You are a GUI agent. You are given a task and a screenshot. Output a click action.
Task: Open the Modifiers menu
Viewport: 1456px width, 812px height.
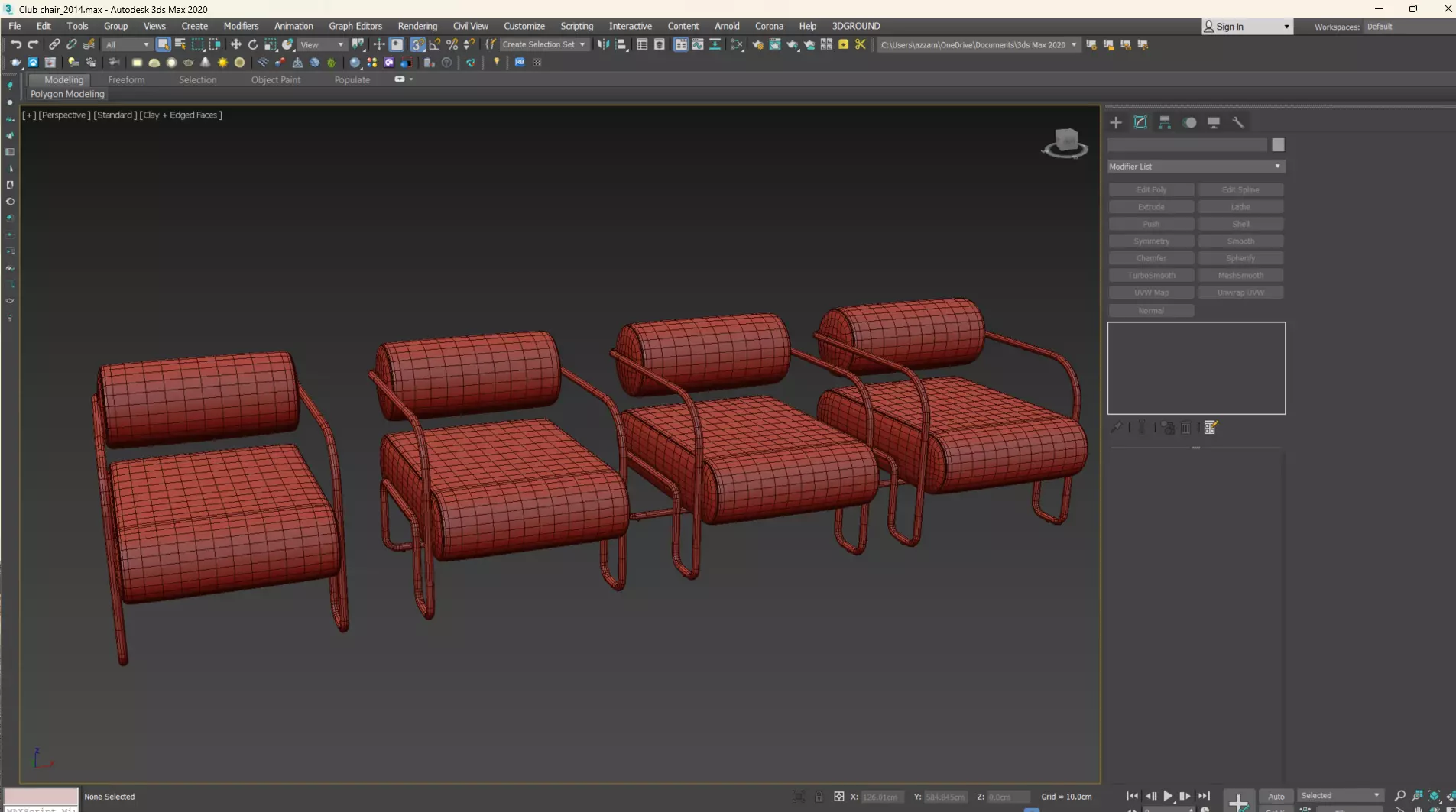pos(241,26)
